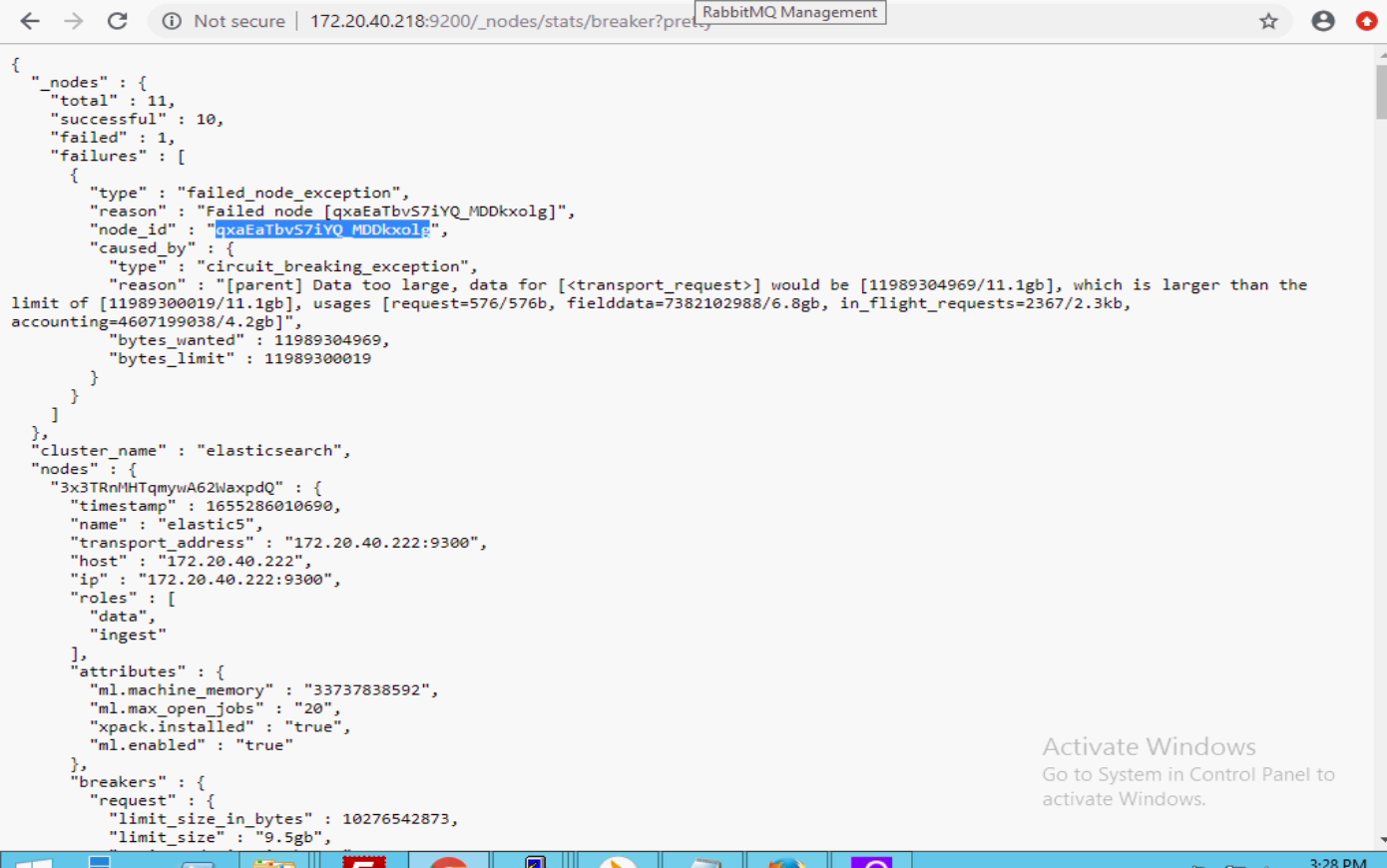Click the "ml.max_open_jobs" : "20" line

pos(216,709)
